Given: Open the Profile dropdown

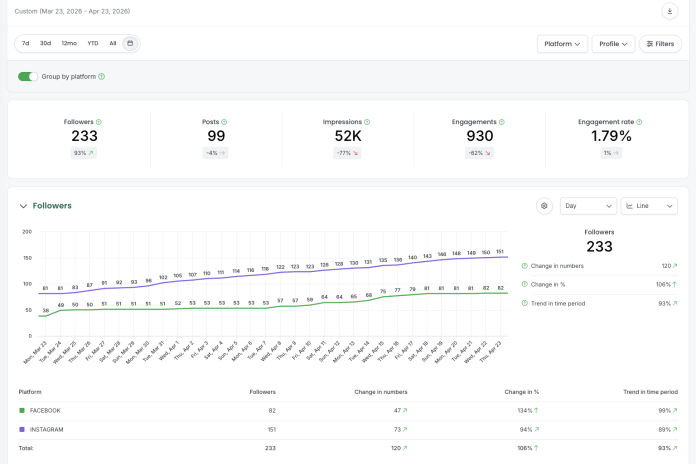Looking at the screenshot, I should tap(613, 44).
